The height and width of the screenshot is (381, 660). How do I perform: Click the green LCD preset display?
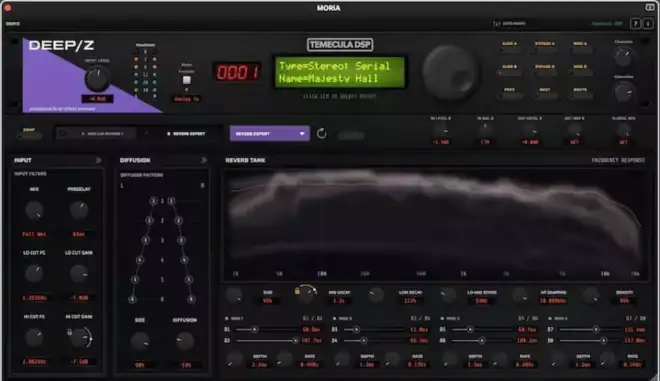coord(340,72)
